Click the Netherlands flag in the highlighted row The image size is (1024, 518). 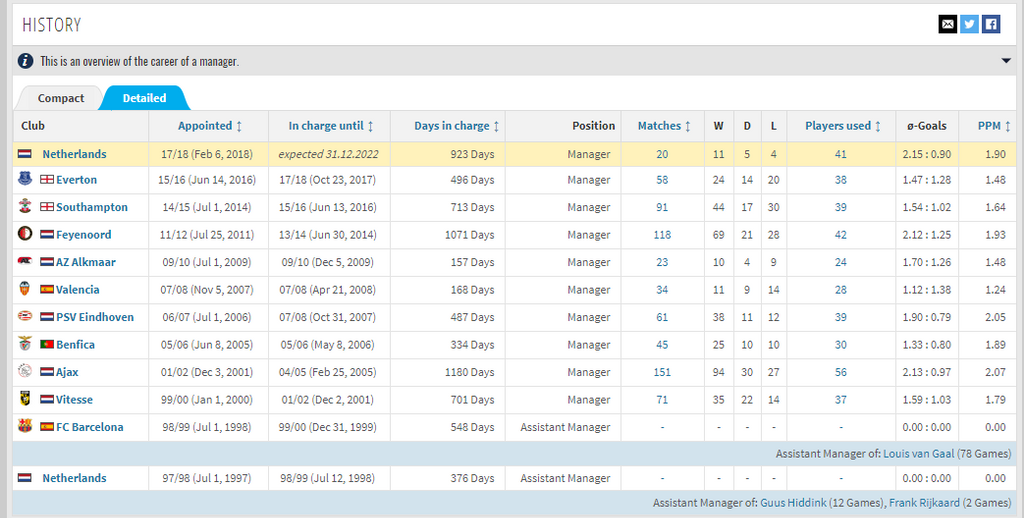tap(25, 154)
